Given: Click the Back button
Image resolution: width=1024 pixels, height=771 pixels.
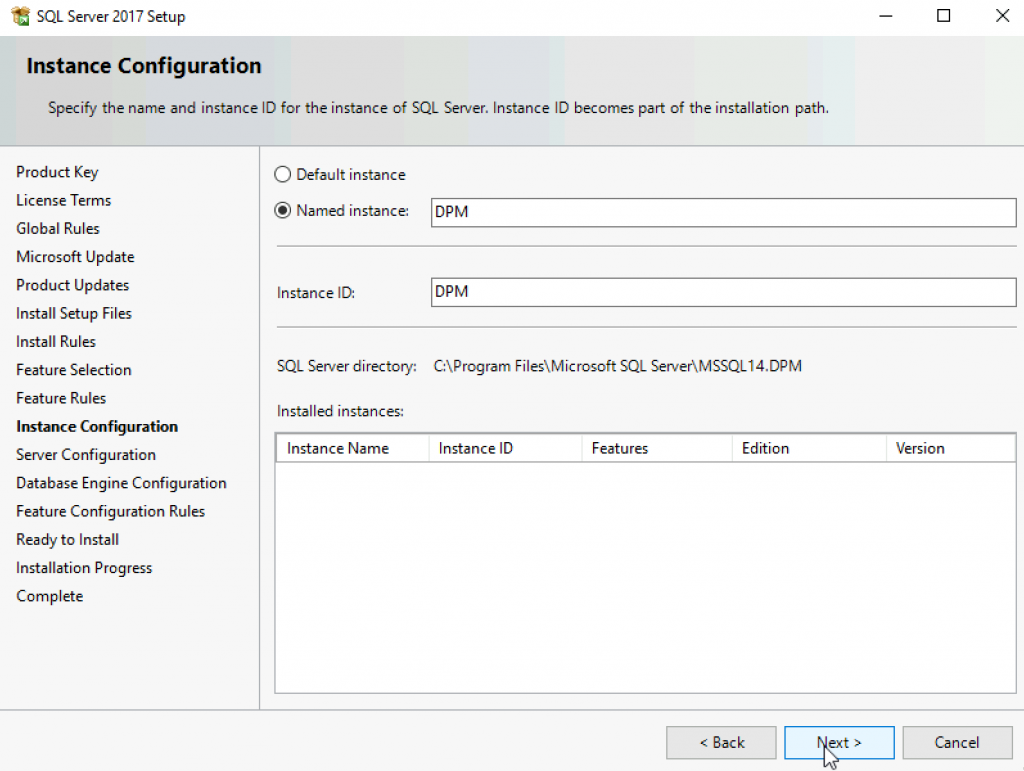Looking at the screenshot, I should [721, 742].
